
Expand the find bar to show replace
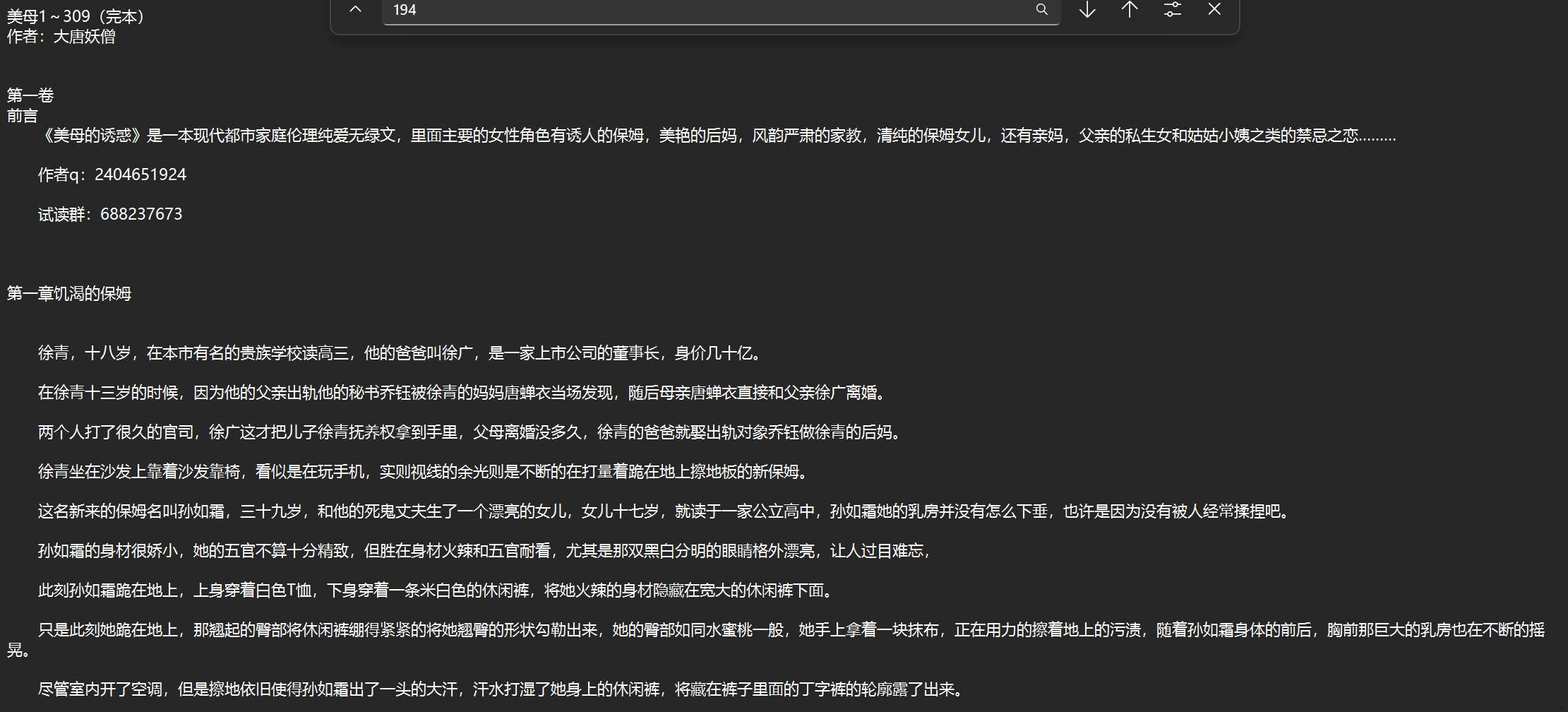tap(356, 10)
